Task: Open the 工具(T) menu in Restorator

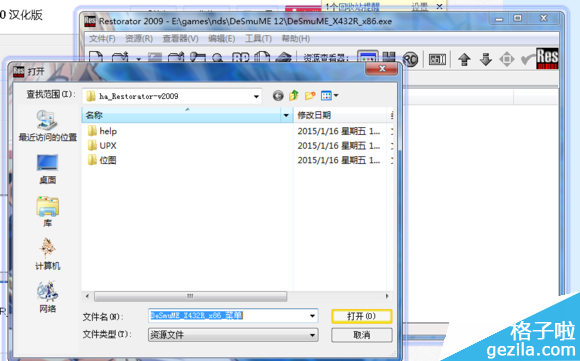Action: click(258, 39)
